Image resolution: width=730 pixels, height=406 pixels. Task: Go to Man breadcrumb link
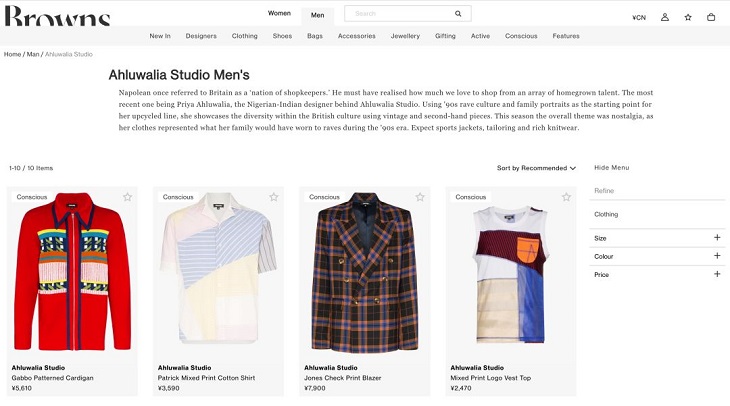(33, 54)
